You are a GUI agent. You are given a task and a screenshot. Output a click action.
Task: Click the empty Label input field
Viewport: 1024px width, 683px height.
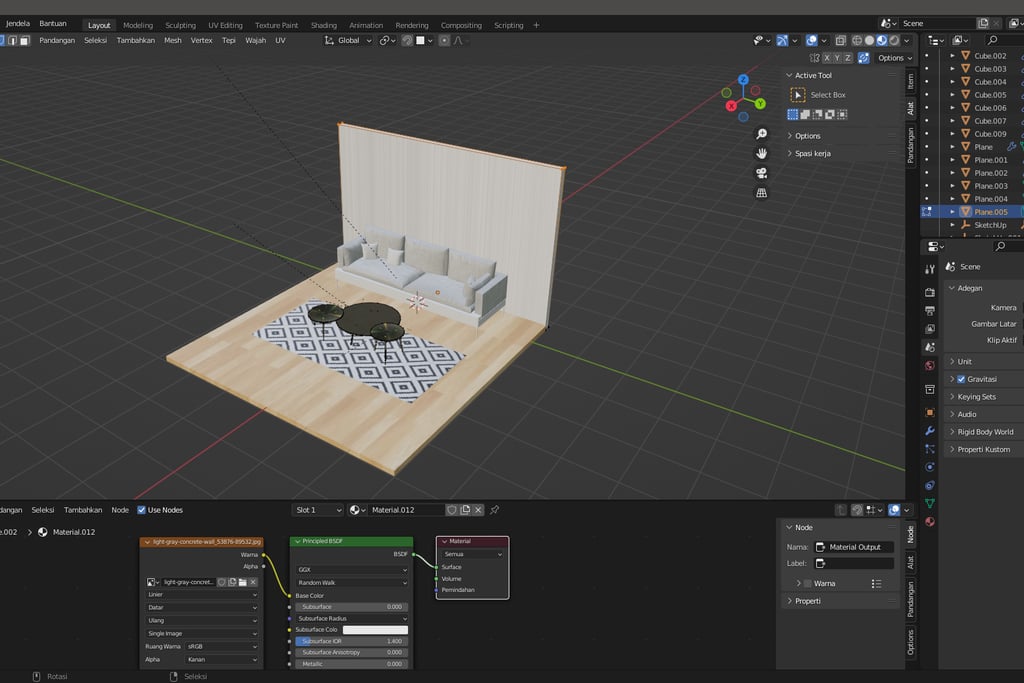854,564
